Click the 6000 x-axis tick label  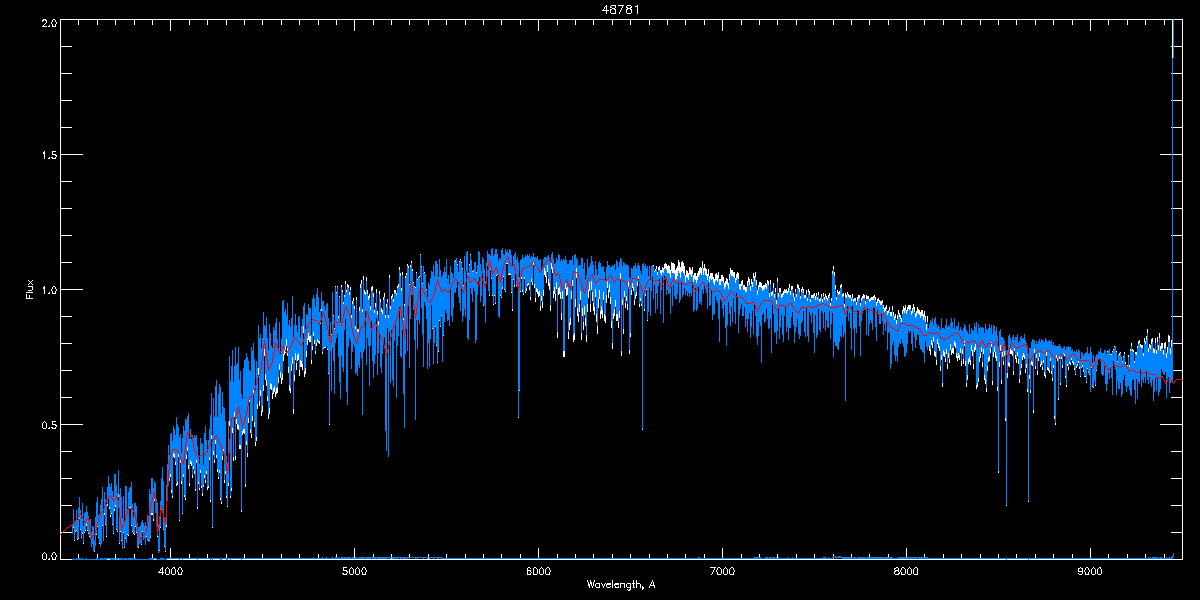tap(538, 572)
